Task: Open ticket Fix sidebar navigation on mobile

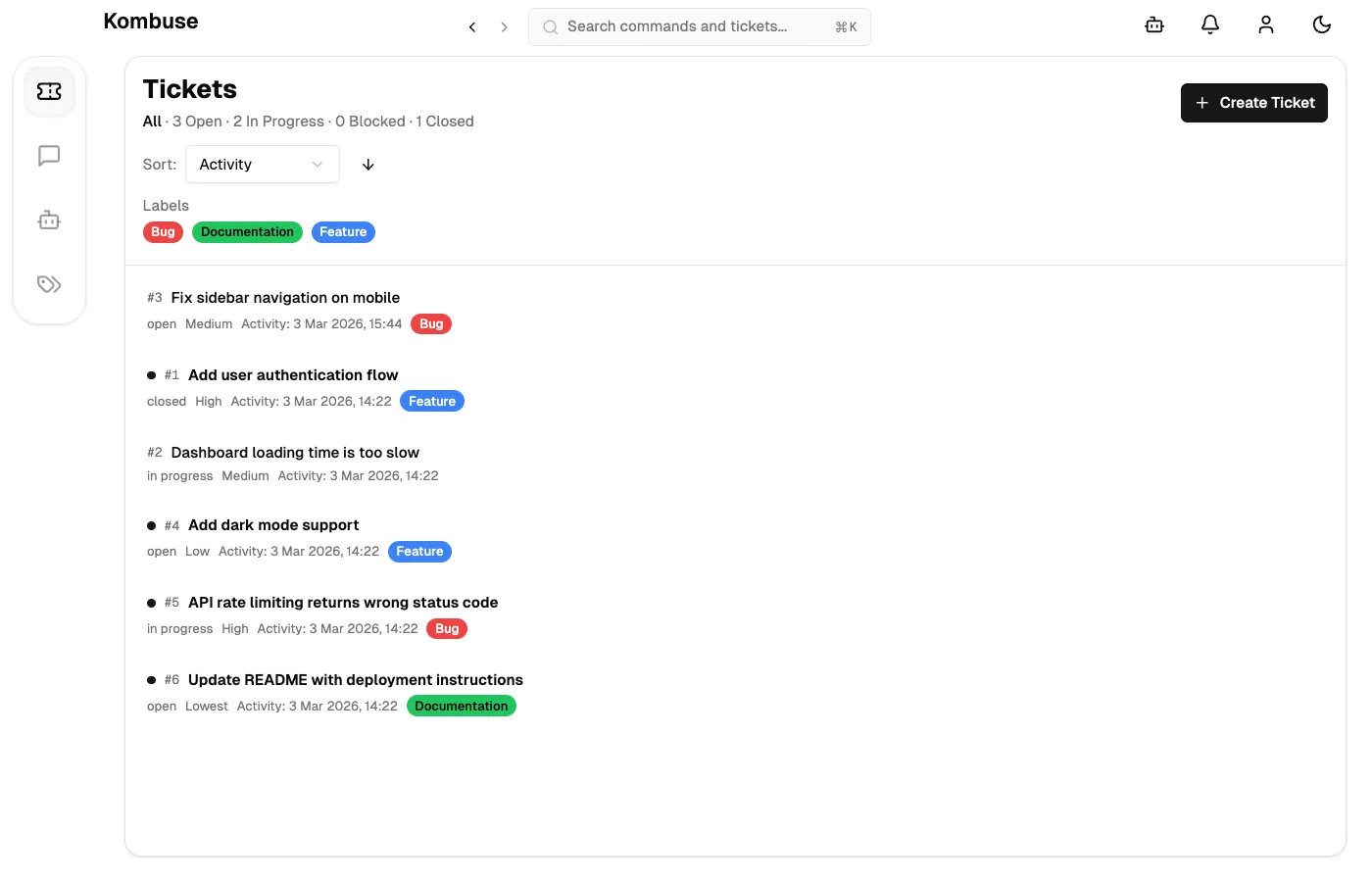Action: 285,298
